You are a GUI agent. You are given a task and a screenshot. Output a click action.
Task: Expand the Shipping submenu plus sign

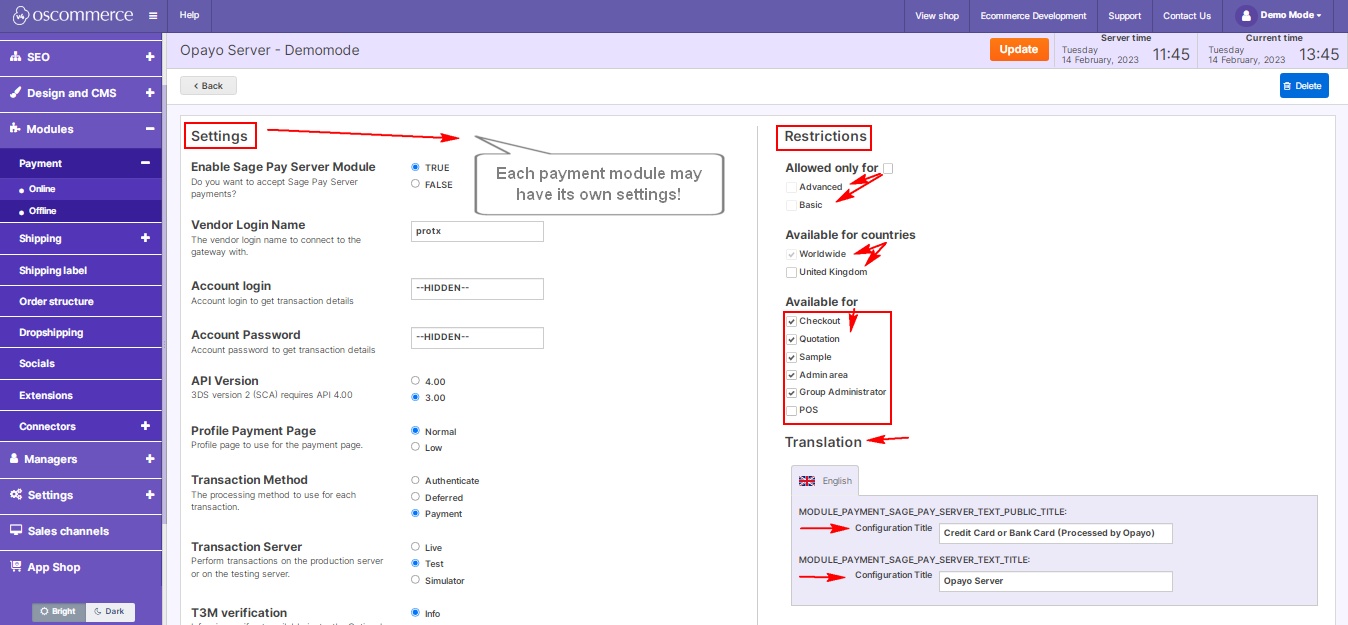[145, 238]
